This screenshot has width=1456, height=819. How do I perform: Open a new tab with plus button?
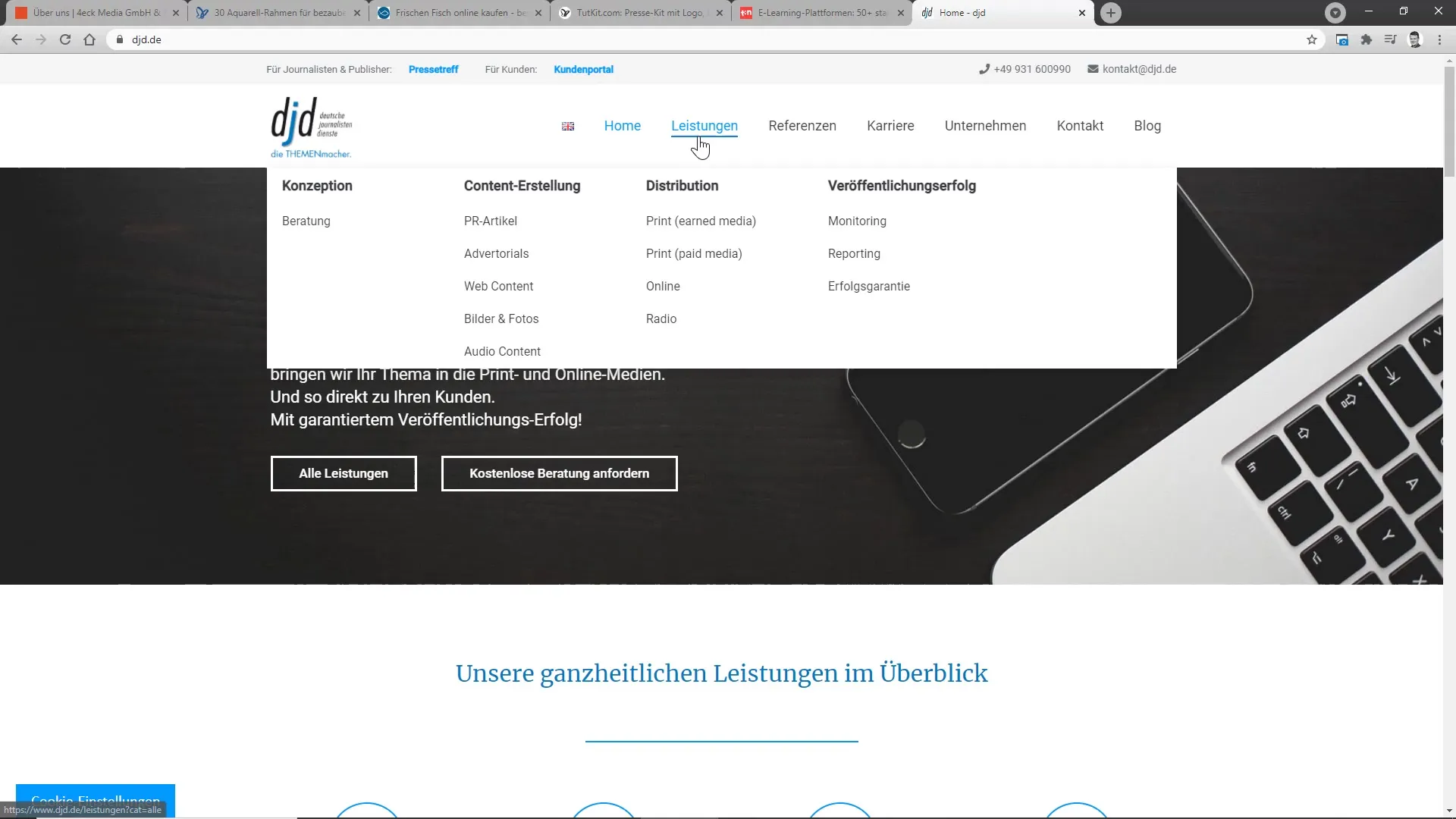coord(1111,13)
